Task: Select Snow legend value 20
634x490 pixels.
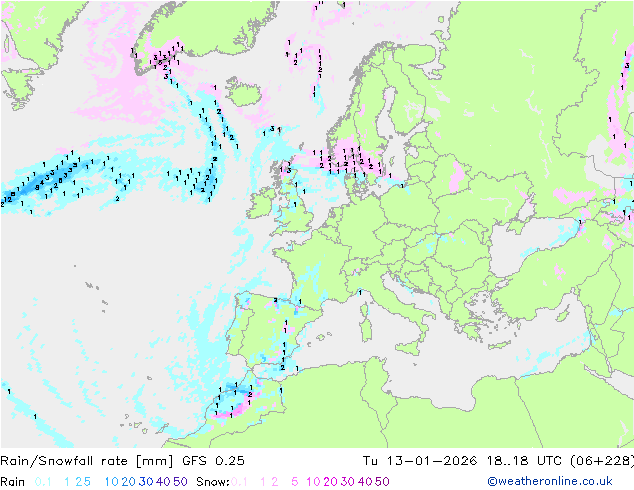Action: [330, 482]
